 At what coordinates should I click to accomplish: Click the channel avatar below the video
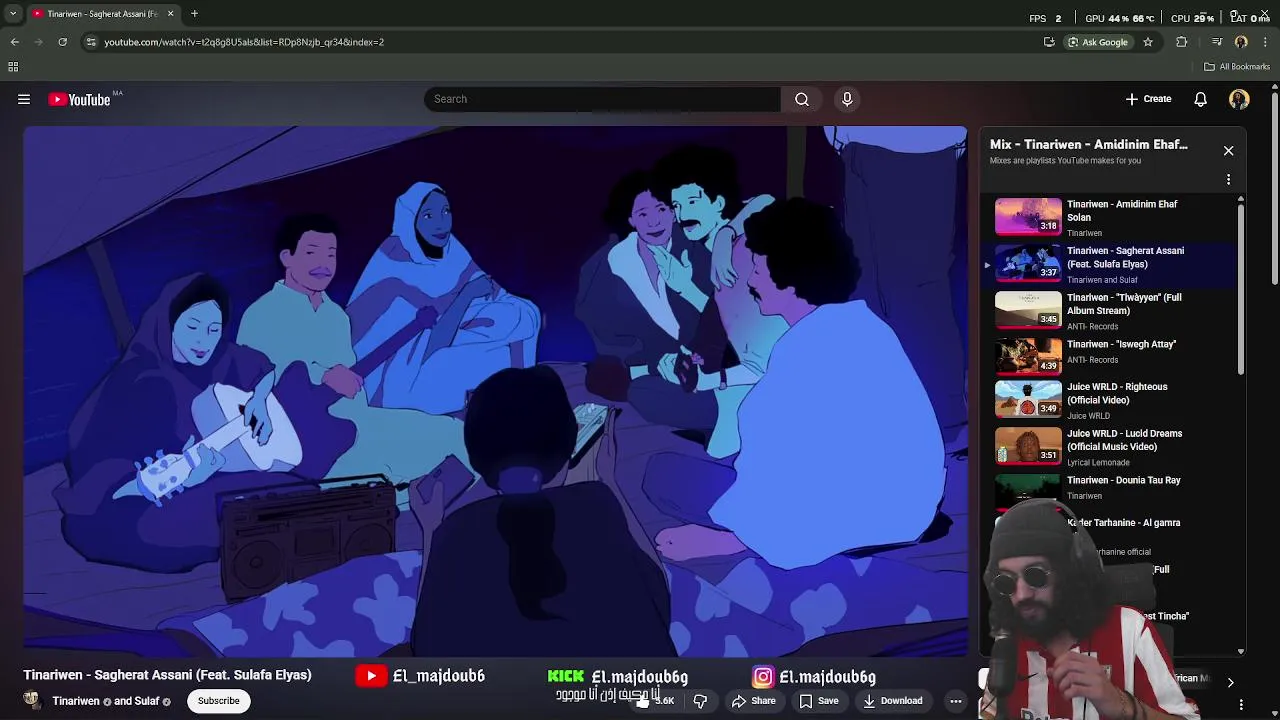(32, 700)
